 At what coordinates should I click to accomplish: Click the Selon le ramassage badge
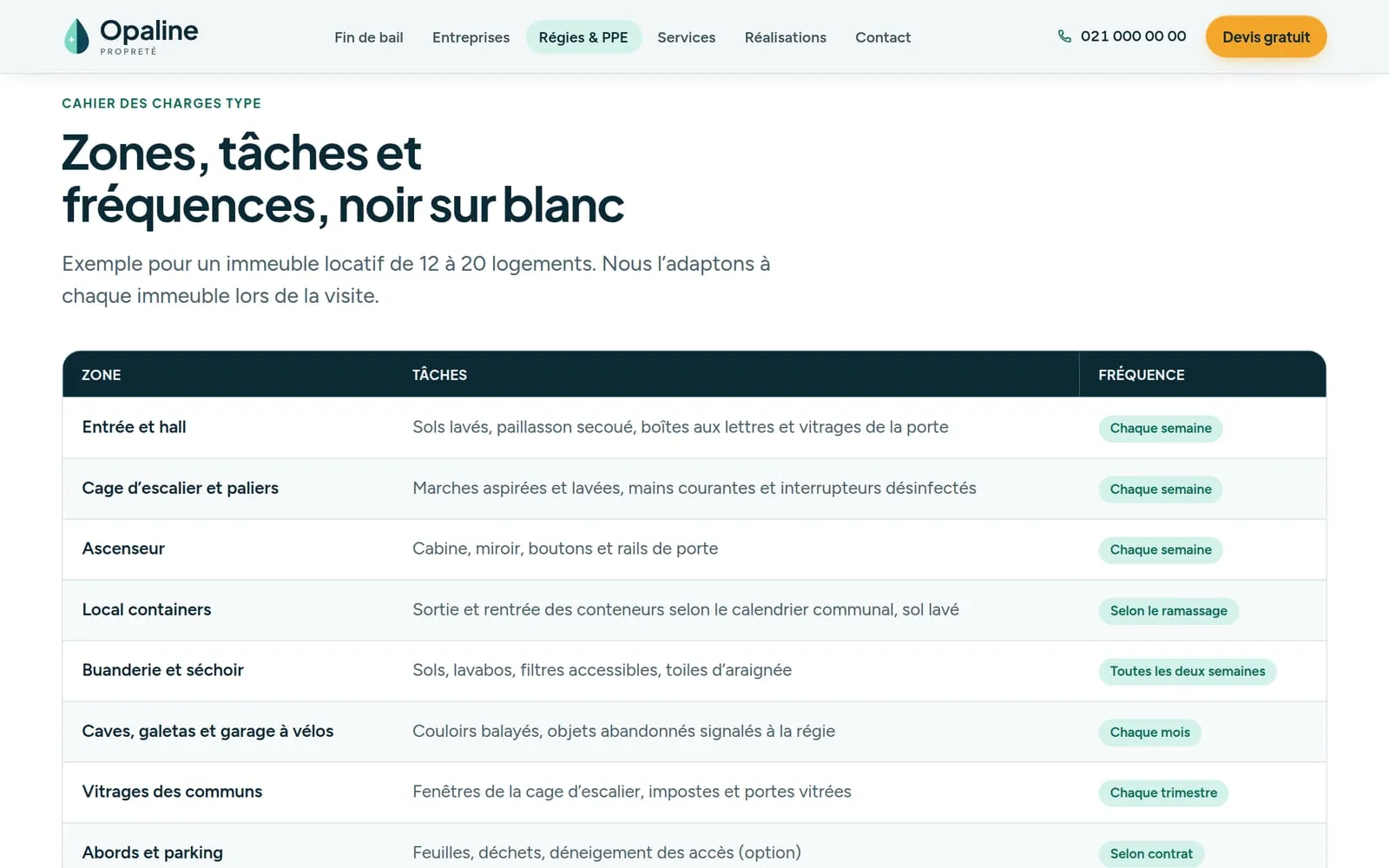(x=1168, y=610)
